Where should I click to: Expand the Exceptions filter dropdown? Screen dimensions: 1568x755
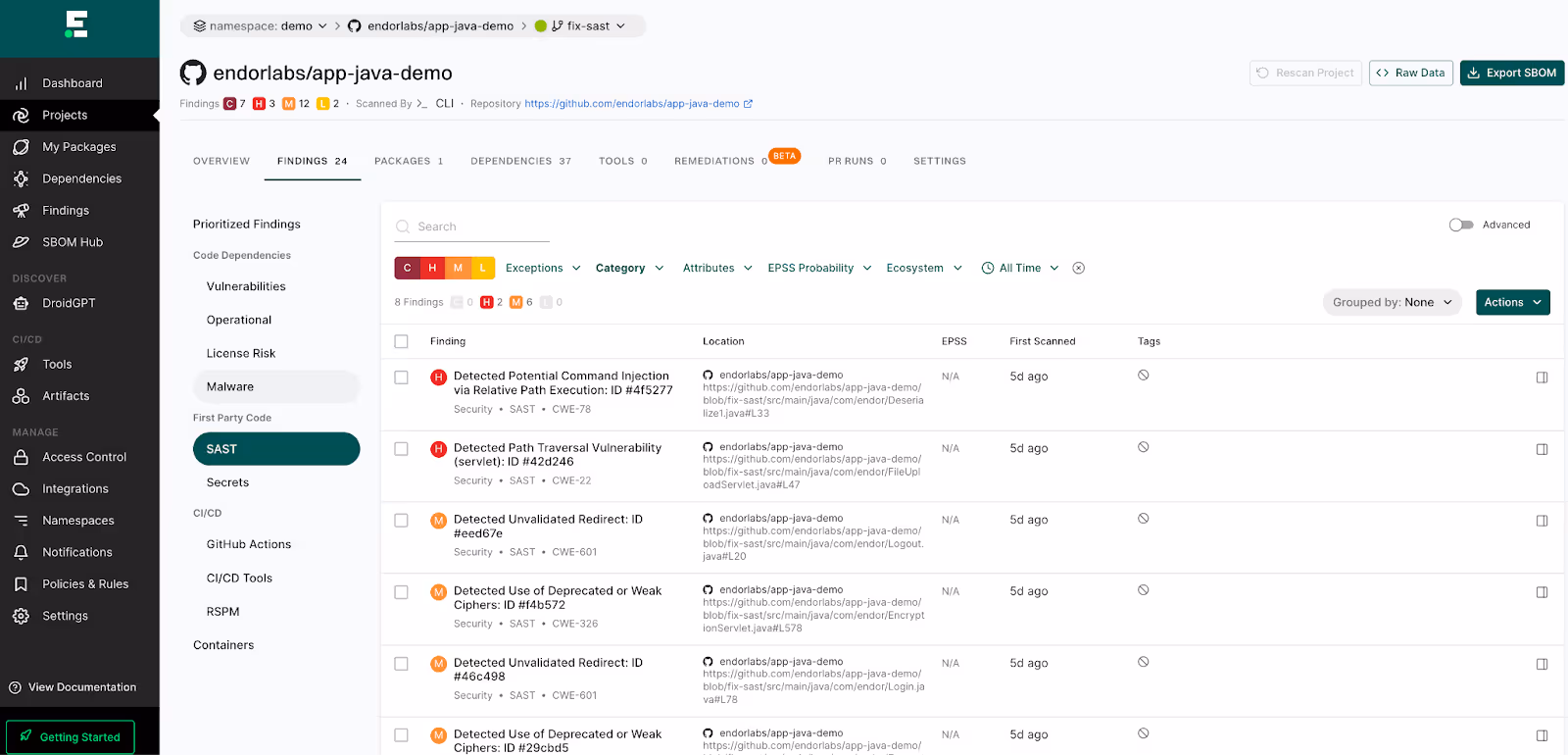click(x=543, y=268)
